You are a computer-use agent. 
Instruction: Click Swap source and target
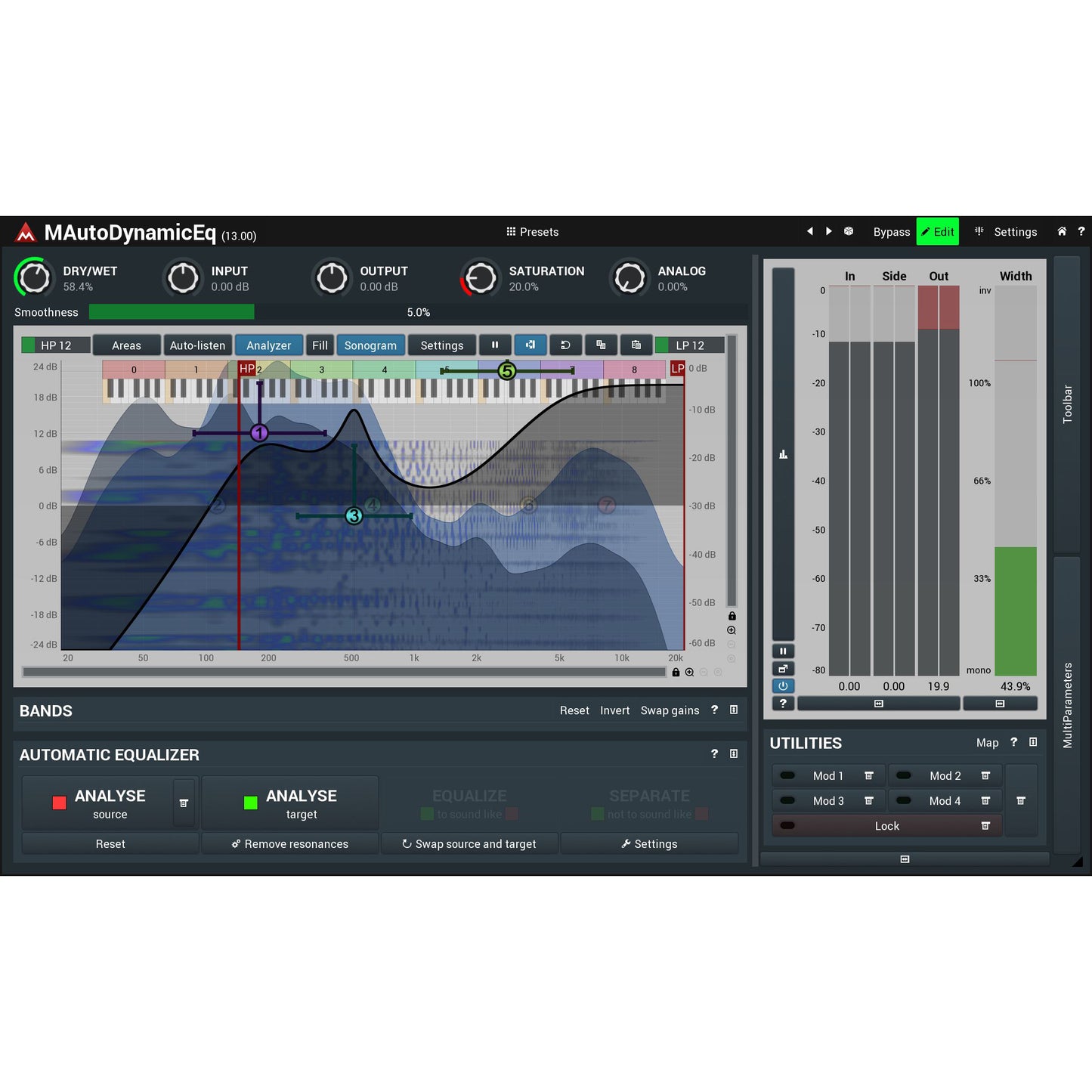(469, 843)
